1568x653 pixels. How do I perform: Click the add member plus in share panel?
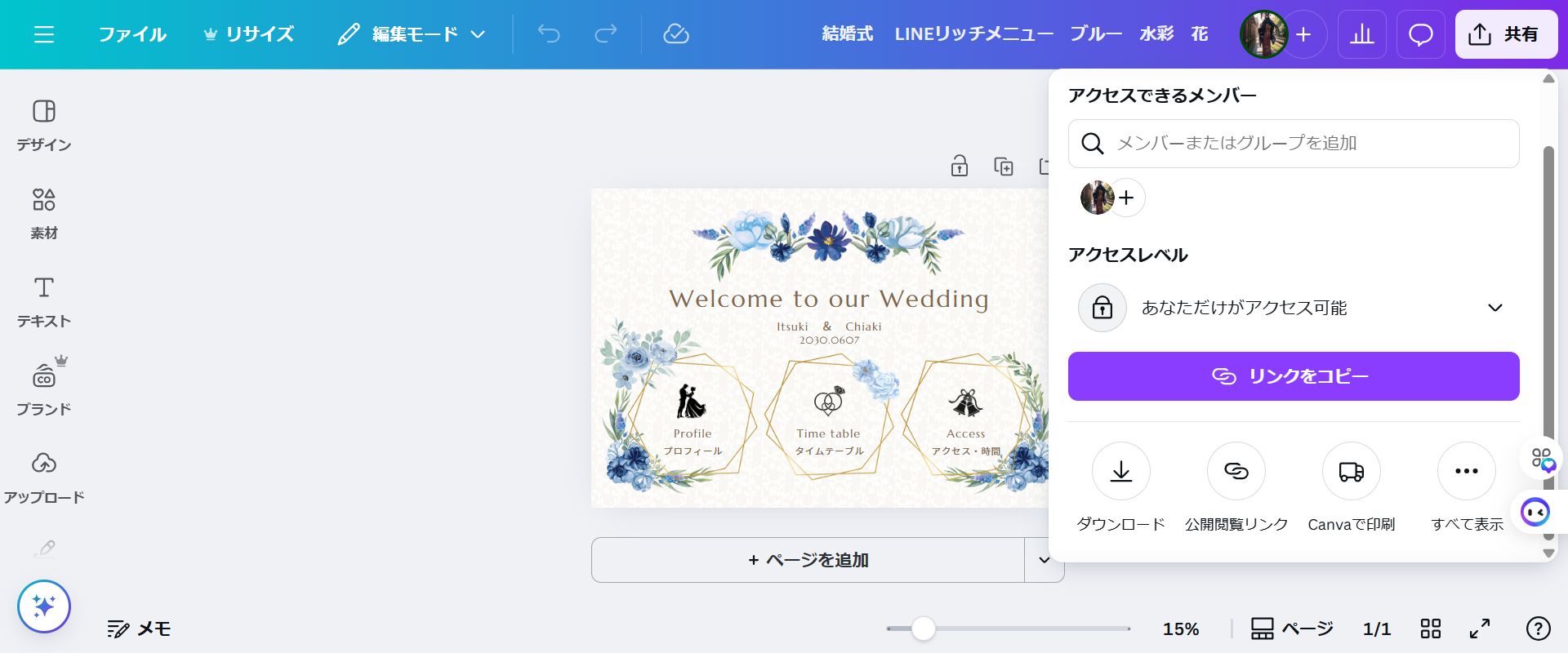pos(1127,198)
